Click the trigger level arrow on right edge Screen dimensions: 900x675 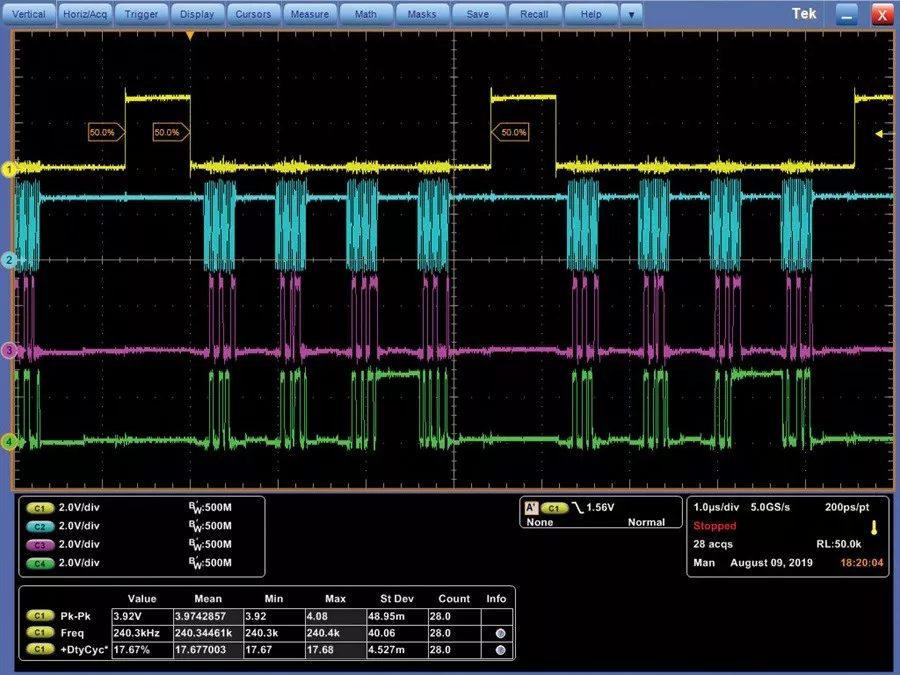(x=882, y=134)
